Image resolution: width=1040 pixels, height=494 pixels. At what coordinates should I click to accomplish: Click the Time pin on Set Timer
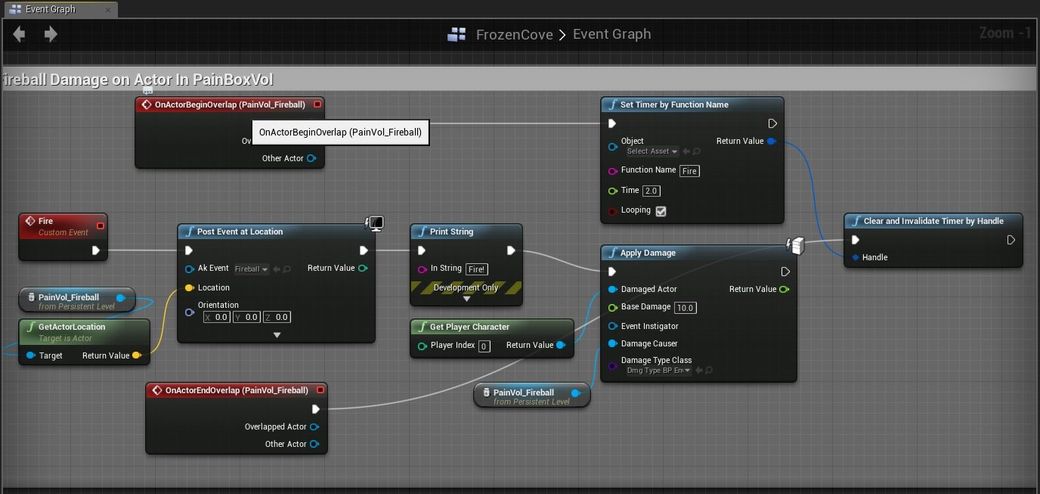[613, 191]
